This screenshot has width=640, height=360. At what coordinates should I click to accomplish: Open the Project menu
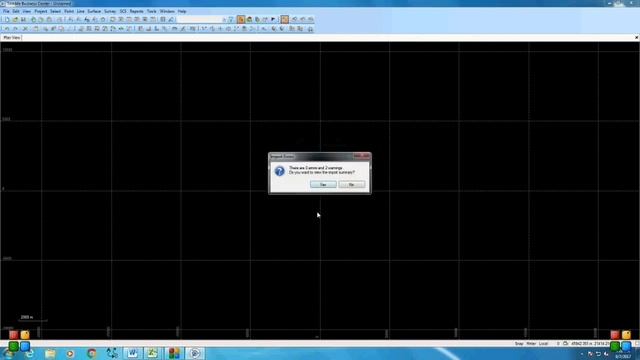click(40, 11)
